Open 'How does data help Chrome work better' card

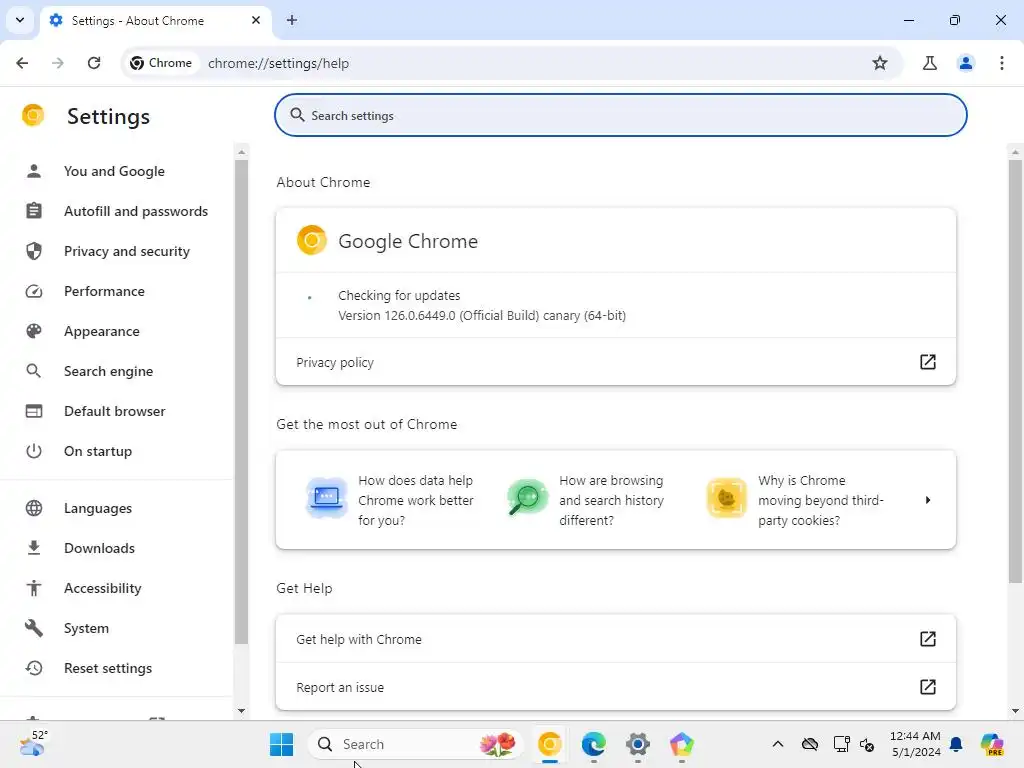click(x=391, y=500)
